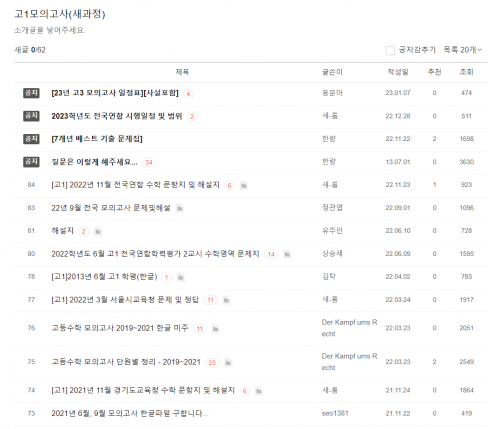Open 7개년 베스트 기출 문제집 notice
This screenshot has width=500, height=429.
point(97,139)
